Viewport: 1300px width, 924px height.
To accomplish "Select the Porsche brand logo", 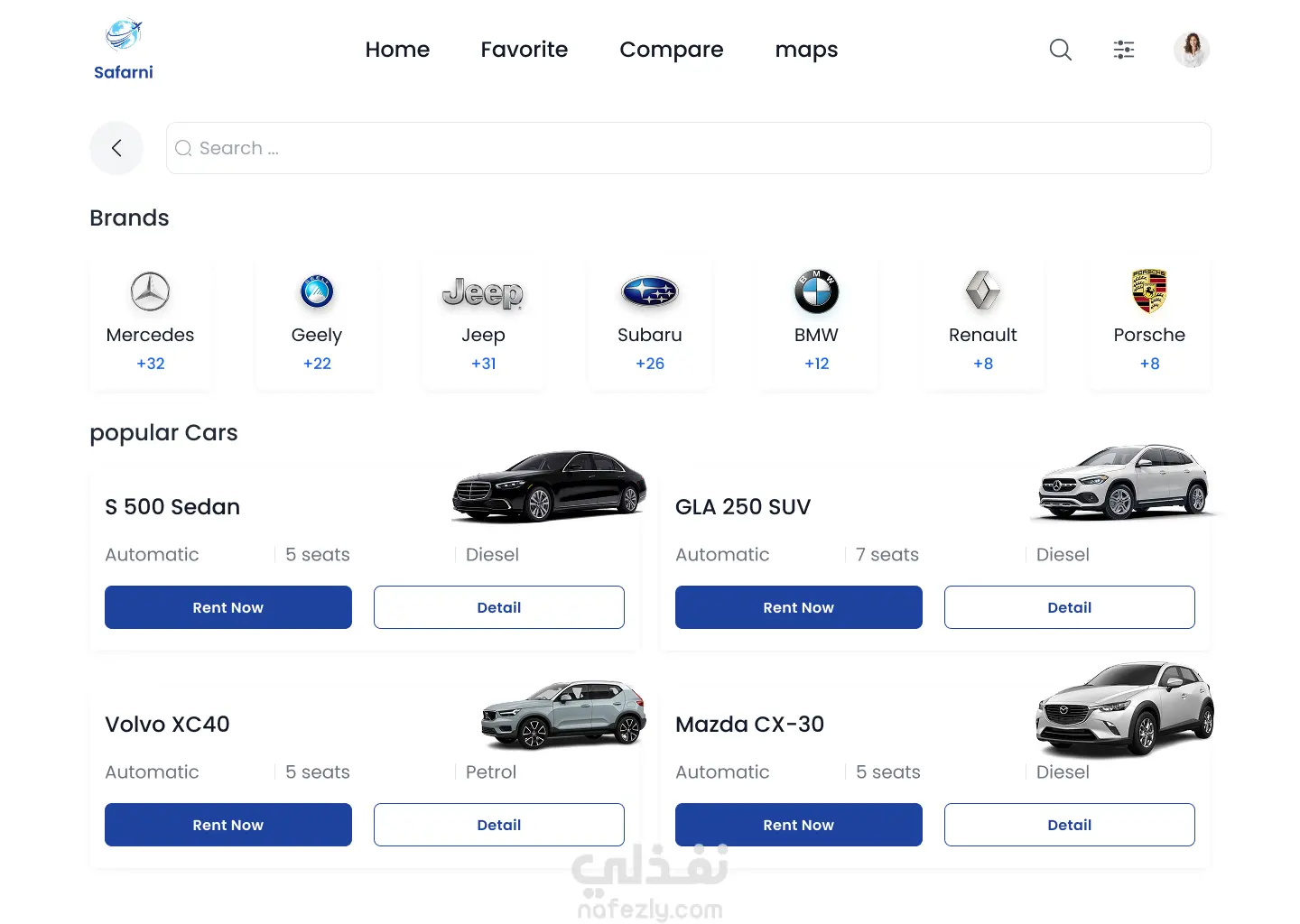I will click(1149, 291).
